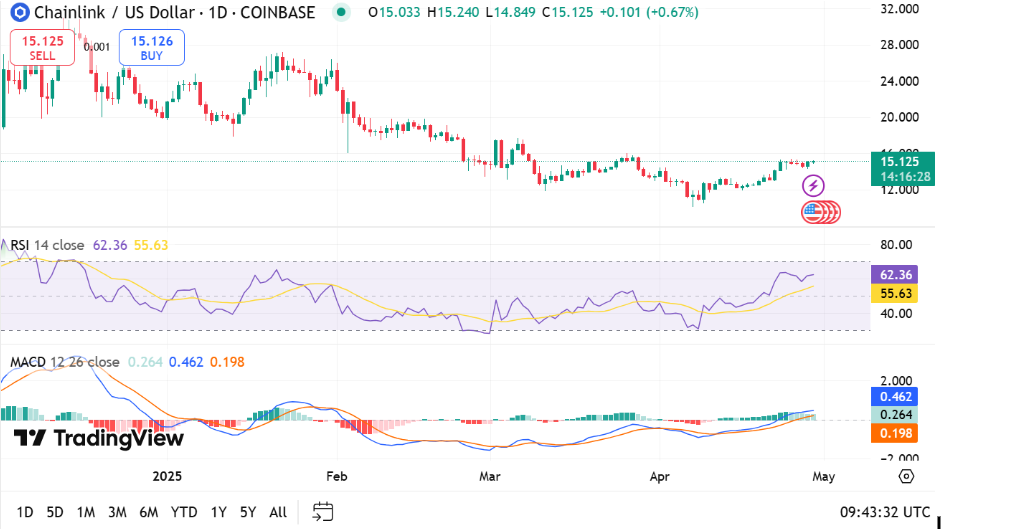The image size is (1029, 529).
Task: Click the RSI value tag 62.36
Action: 894,275
